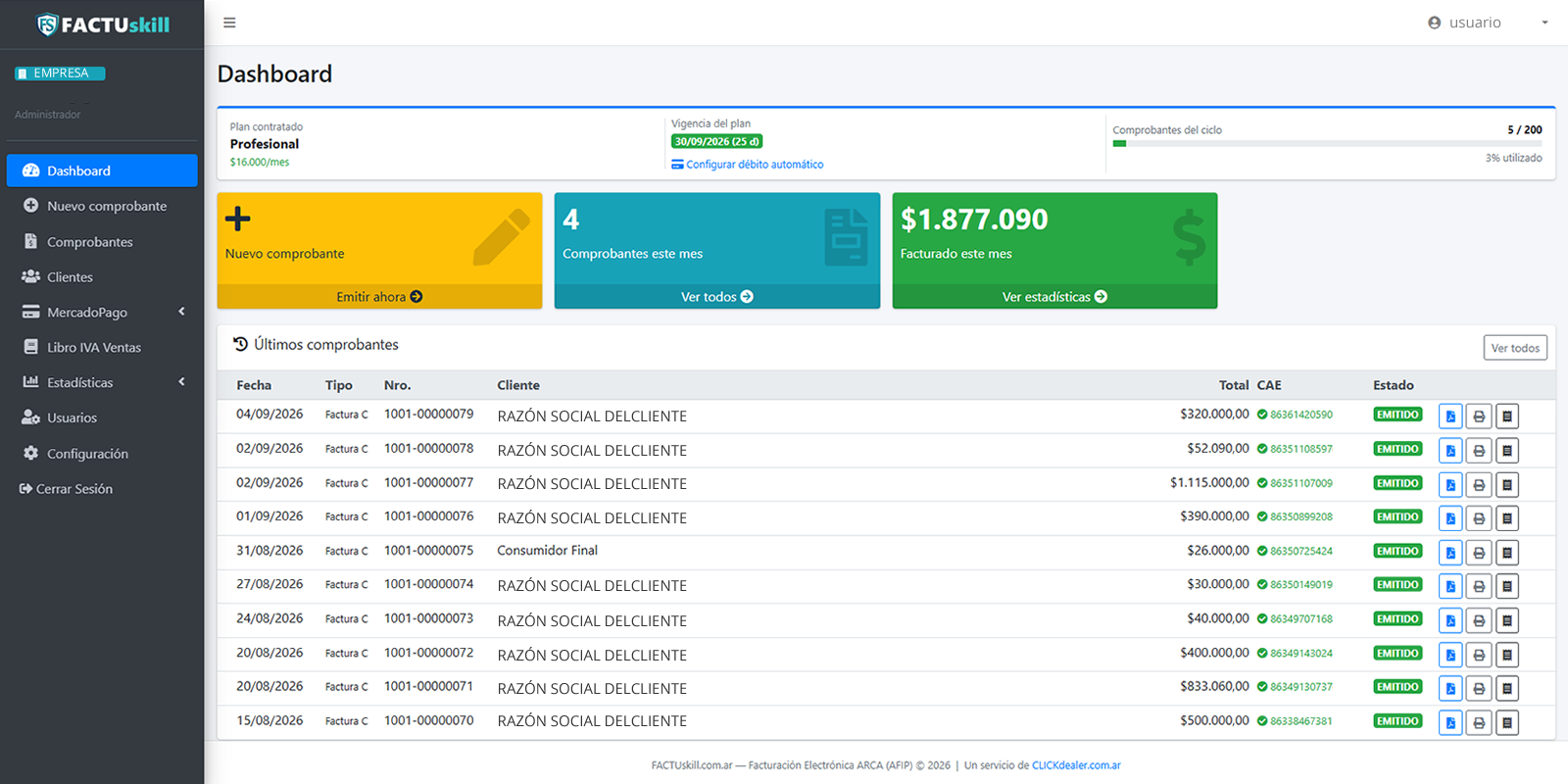Print invoice 1001-00000071
Image resolution: width=1568 pixels, height=784 pixels.
[x=1479, y=688]
